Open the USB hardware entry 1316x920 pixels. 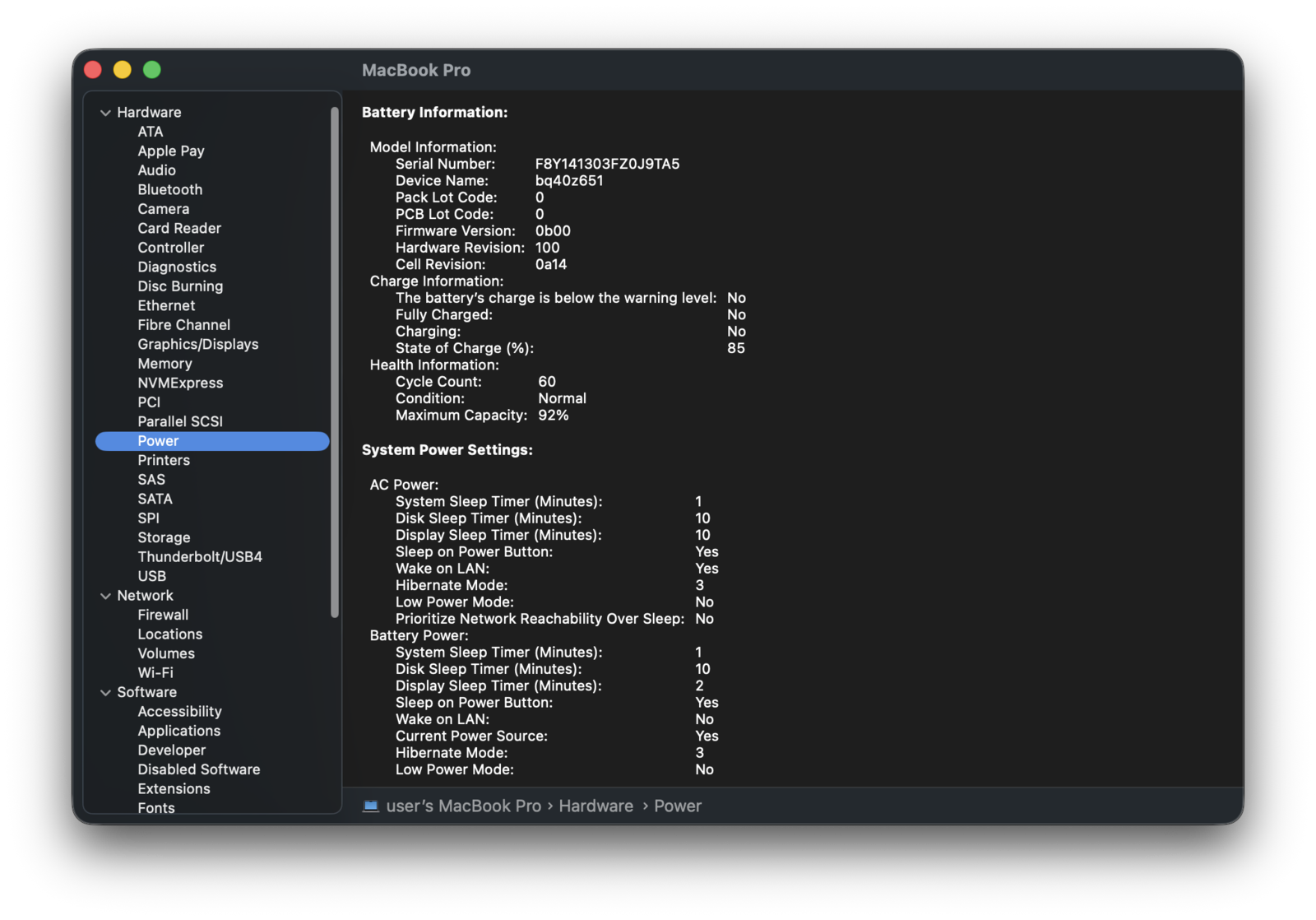(151, 576)
